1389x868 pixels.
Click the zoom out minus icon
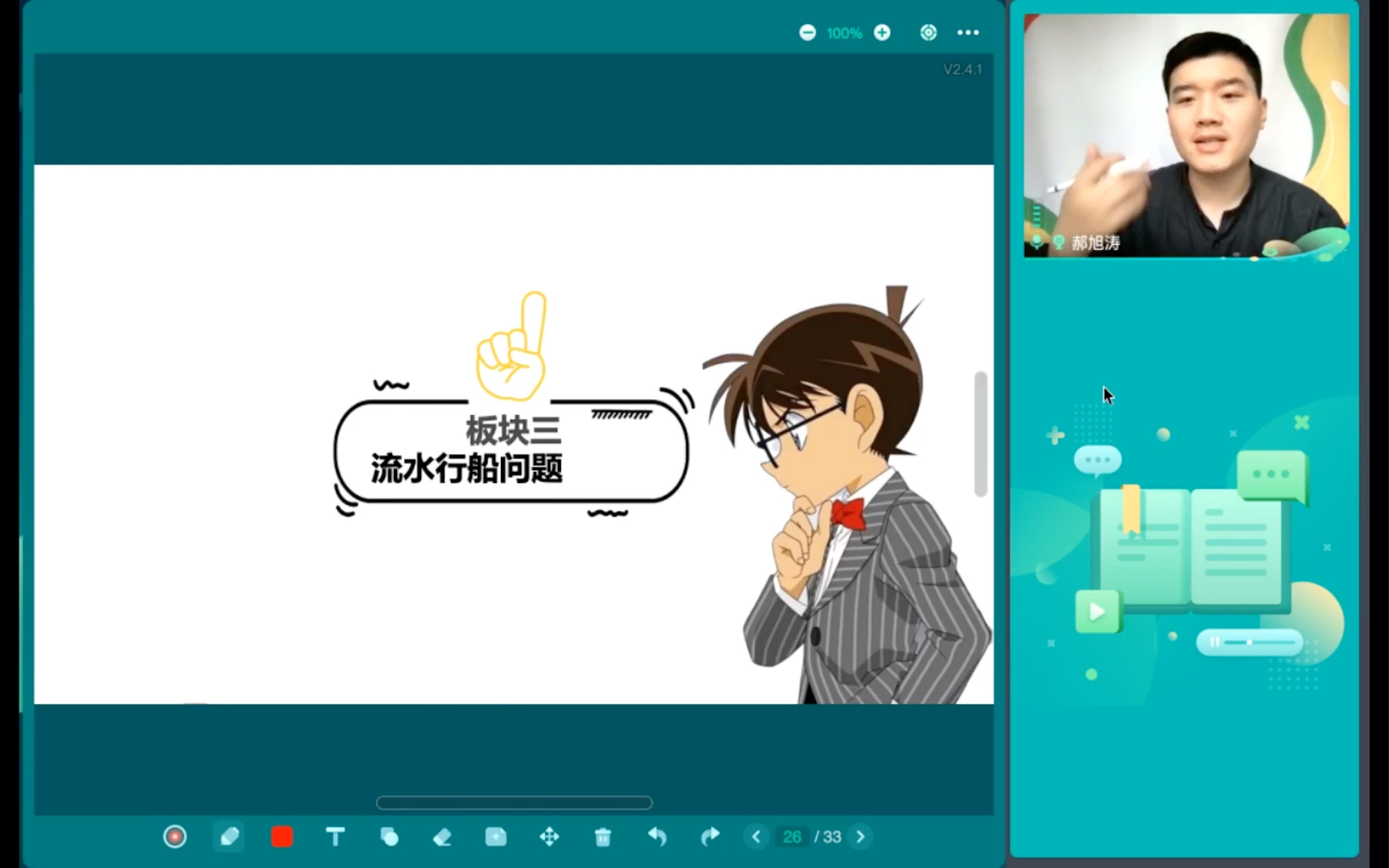click(x=808, y=33)
